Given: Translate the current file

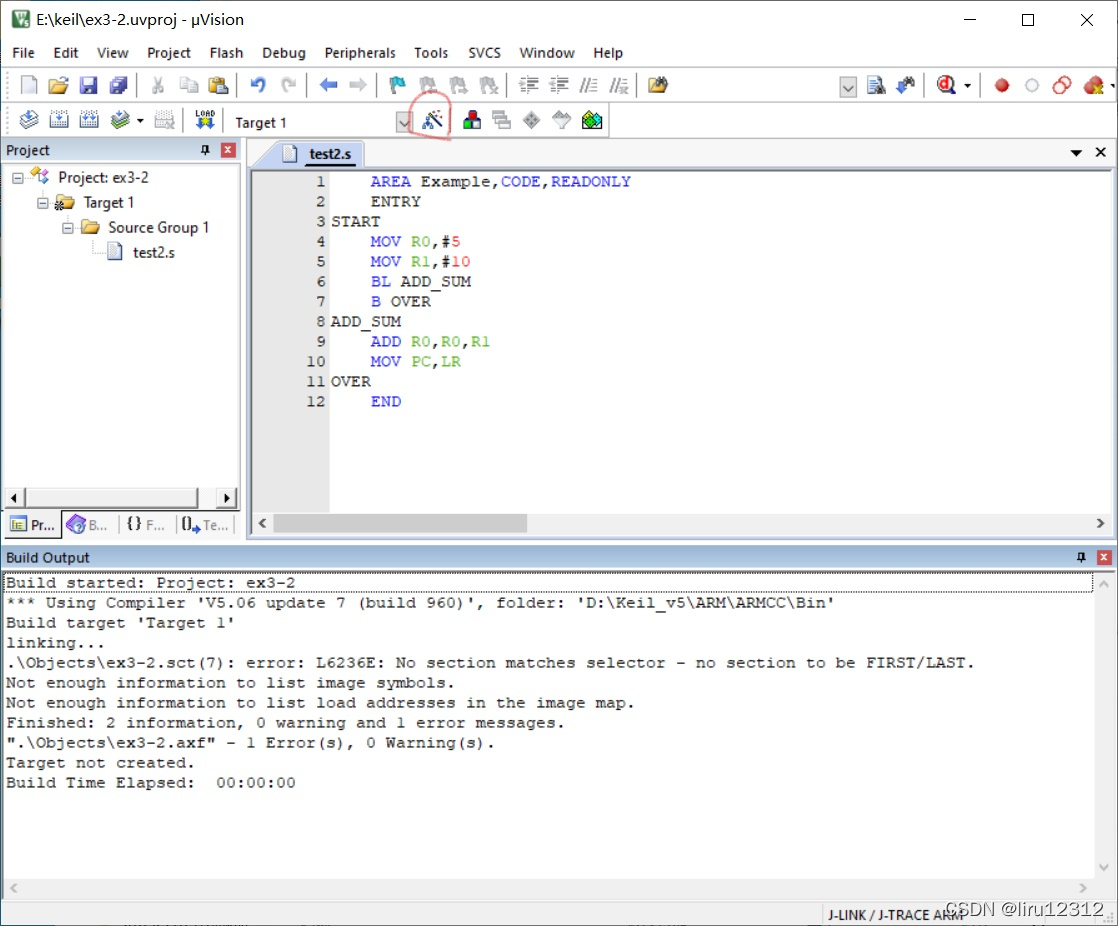Looking at the screenshot, I should 29,120.
